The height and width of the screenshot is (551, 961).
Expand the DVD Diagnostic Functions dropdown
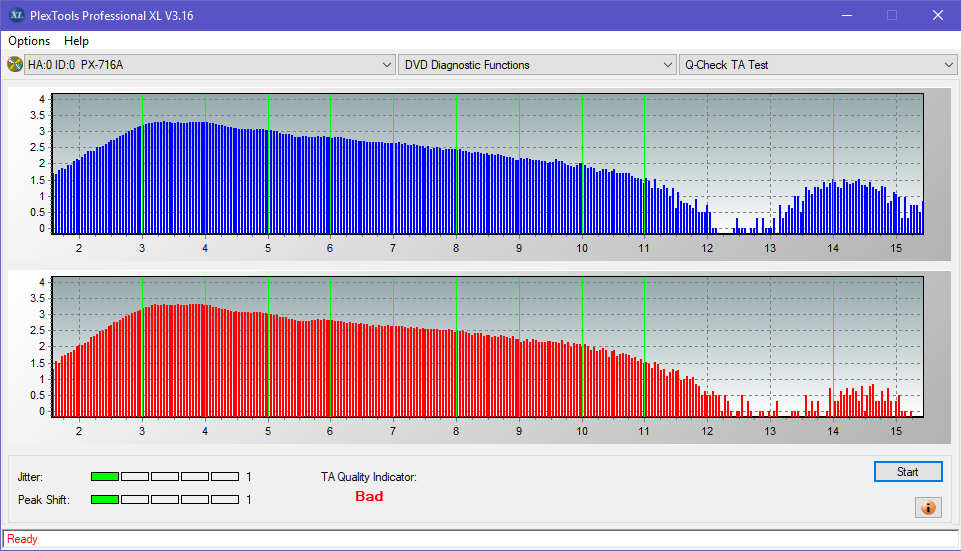(536, 64)
